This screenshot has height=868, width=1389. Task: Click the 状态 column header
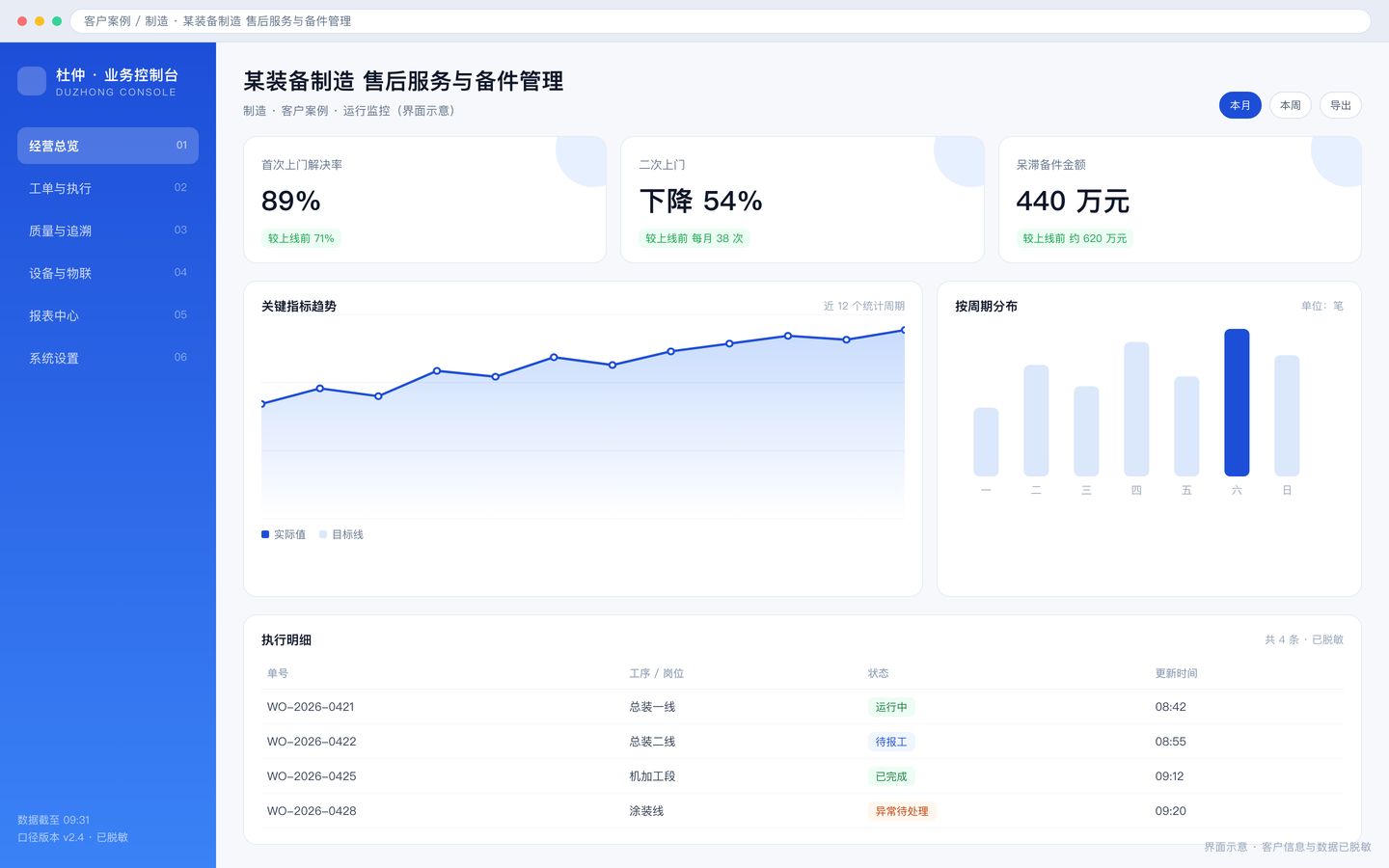878,673
